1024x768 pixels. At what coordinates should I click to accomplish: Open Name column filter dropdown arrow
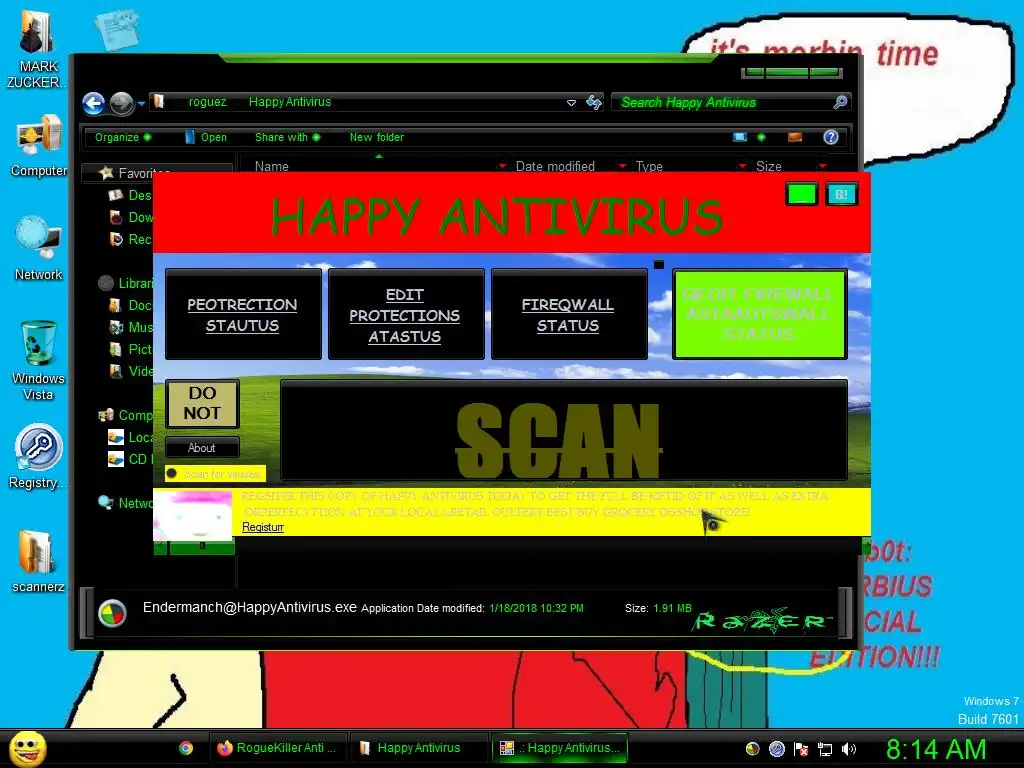[x=502, y=166]
